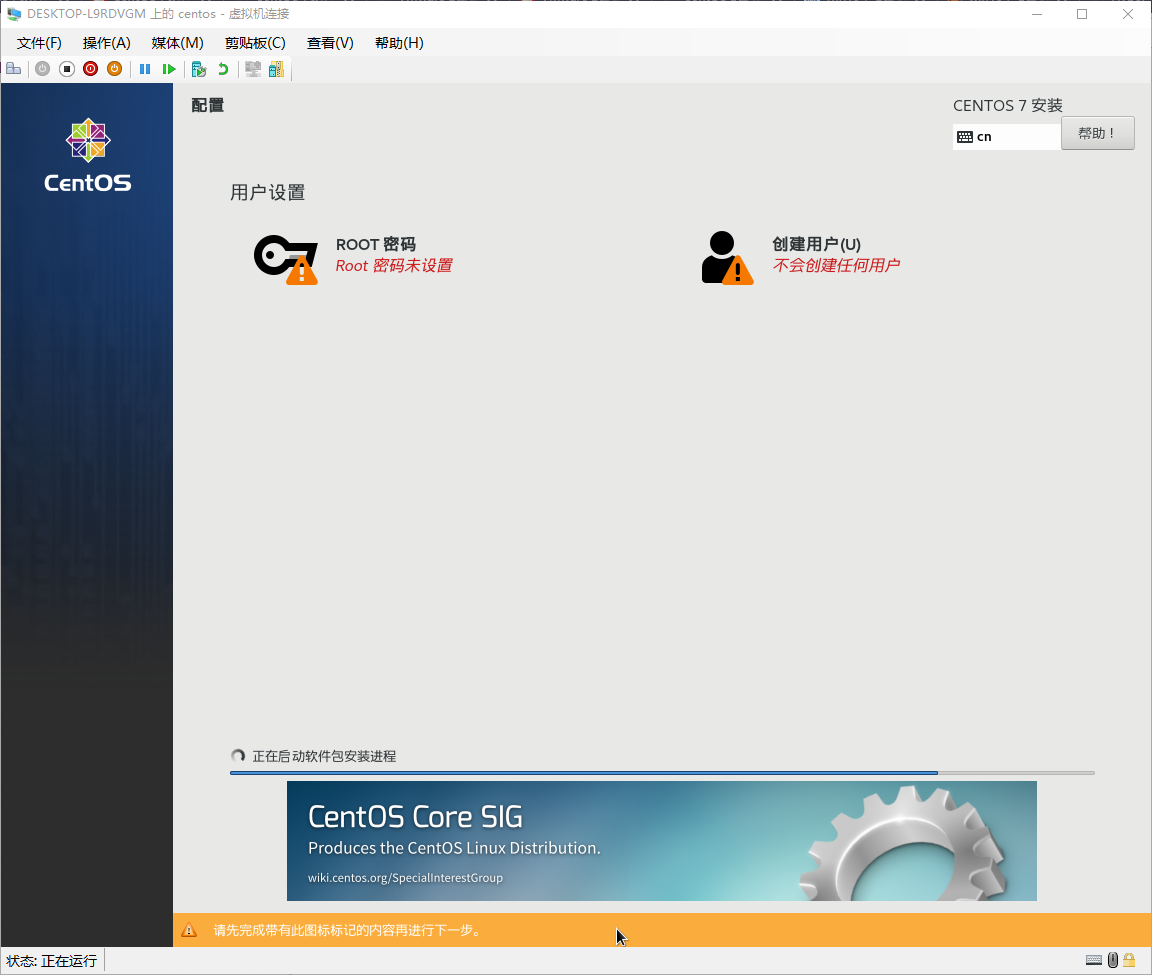Revert the VM with the green arrow icon
Screen dimensions: 1152x975
(223, 69)
